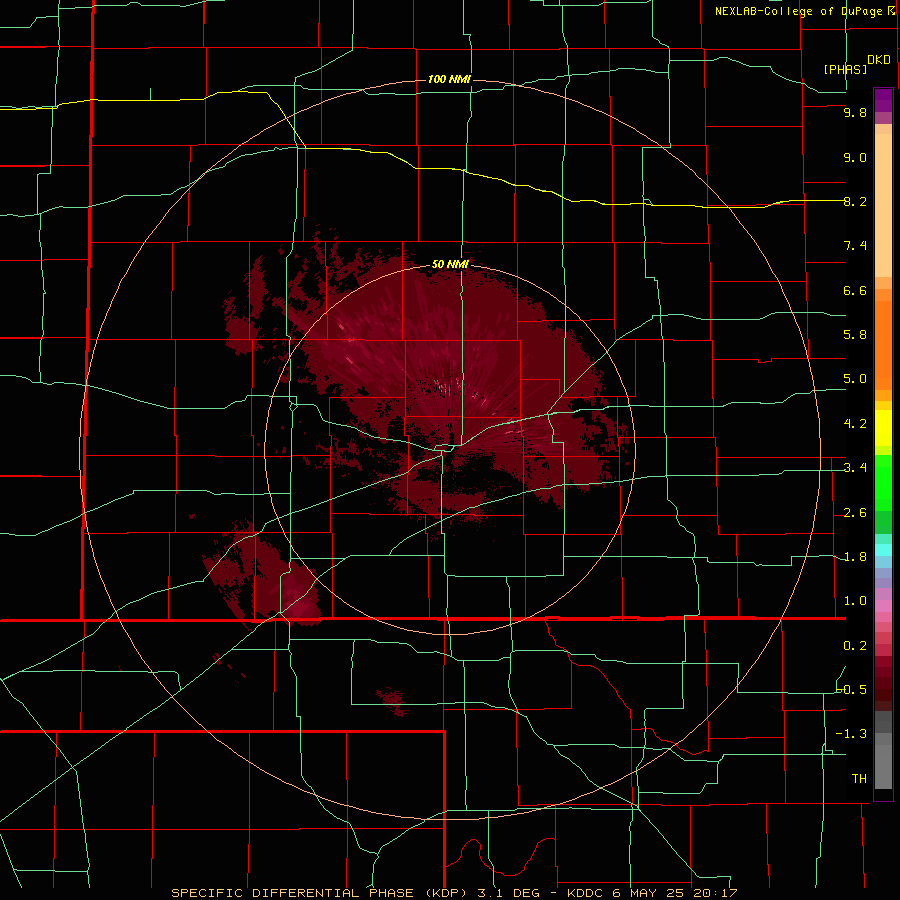Click the 2.6 scale value

[855, 513]
